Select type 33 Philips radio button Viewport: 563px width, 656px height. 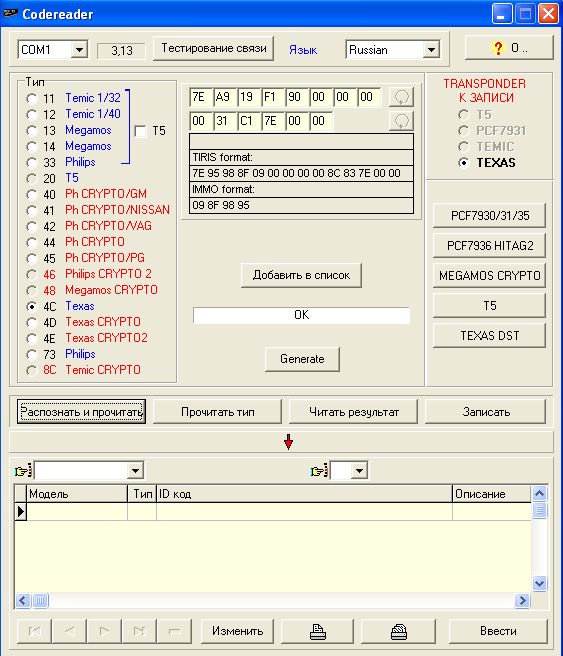[x=31, y=162]
